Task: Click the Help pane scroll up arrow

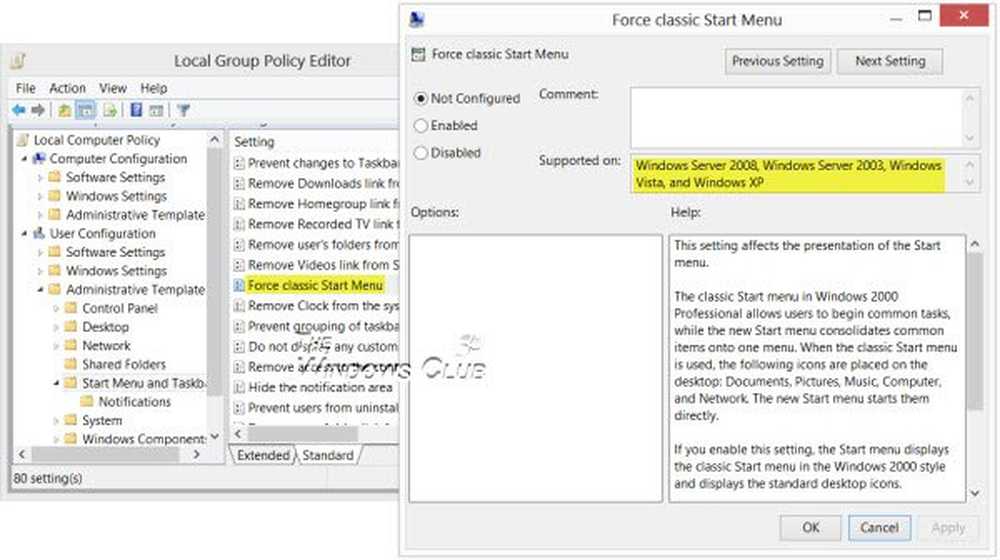Action: pos(975,244)
